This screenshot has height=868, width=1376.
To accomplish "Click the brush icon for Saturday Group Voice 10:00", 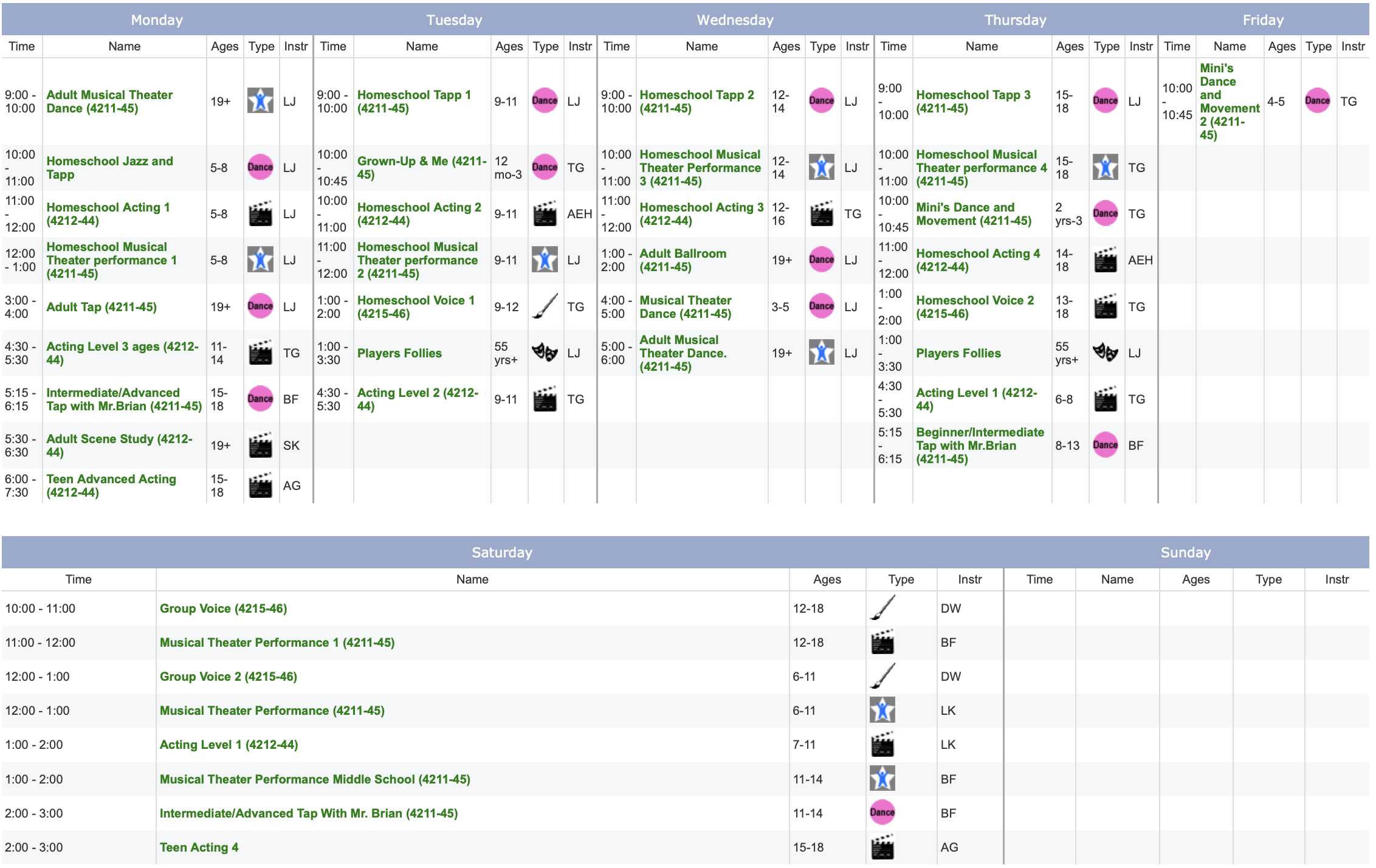I will [x=882, y=608].
